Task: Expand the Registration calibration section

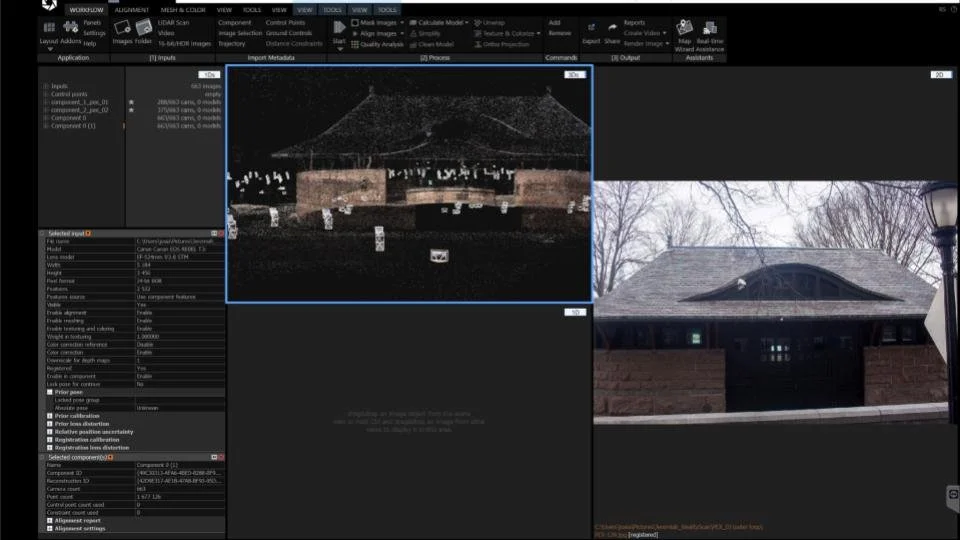Action: pos(50,440)
